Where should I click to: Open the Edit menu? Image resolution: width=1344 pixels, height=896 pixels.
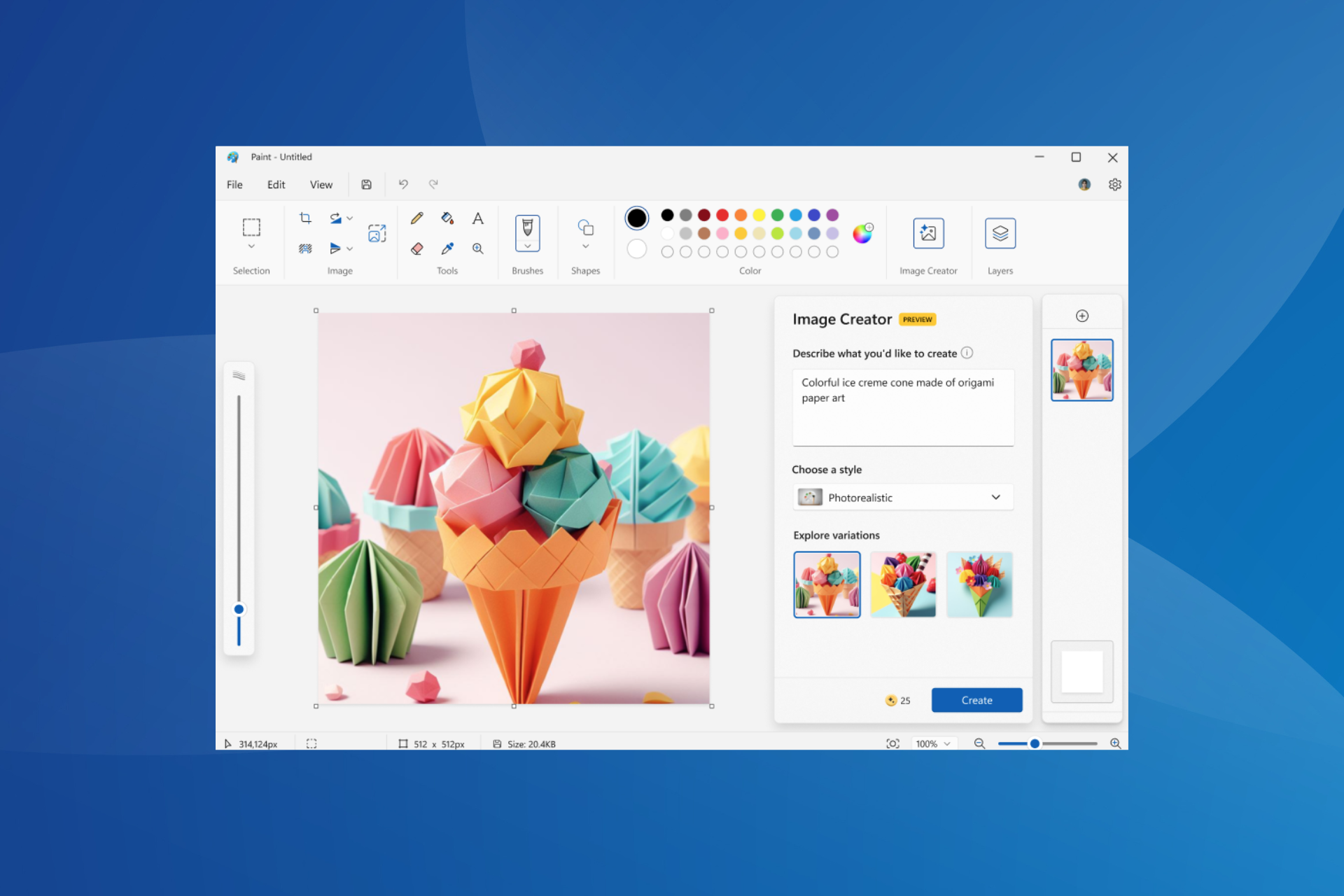276,185
